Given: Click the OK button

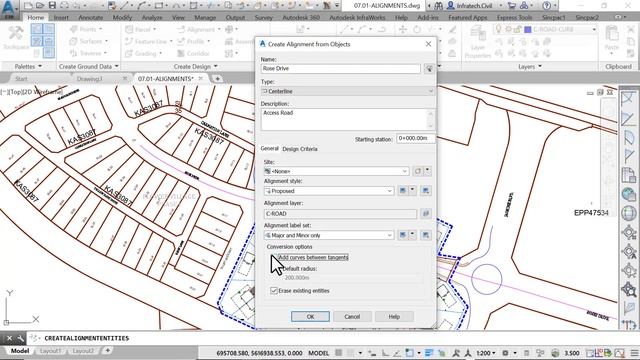Looking at the screenshot, I should coord(310,316).
